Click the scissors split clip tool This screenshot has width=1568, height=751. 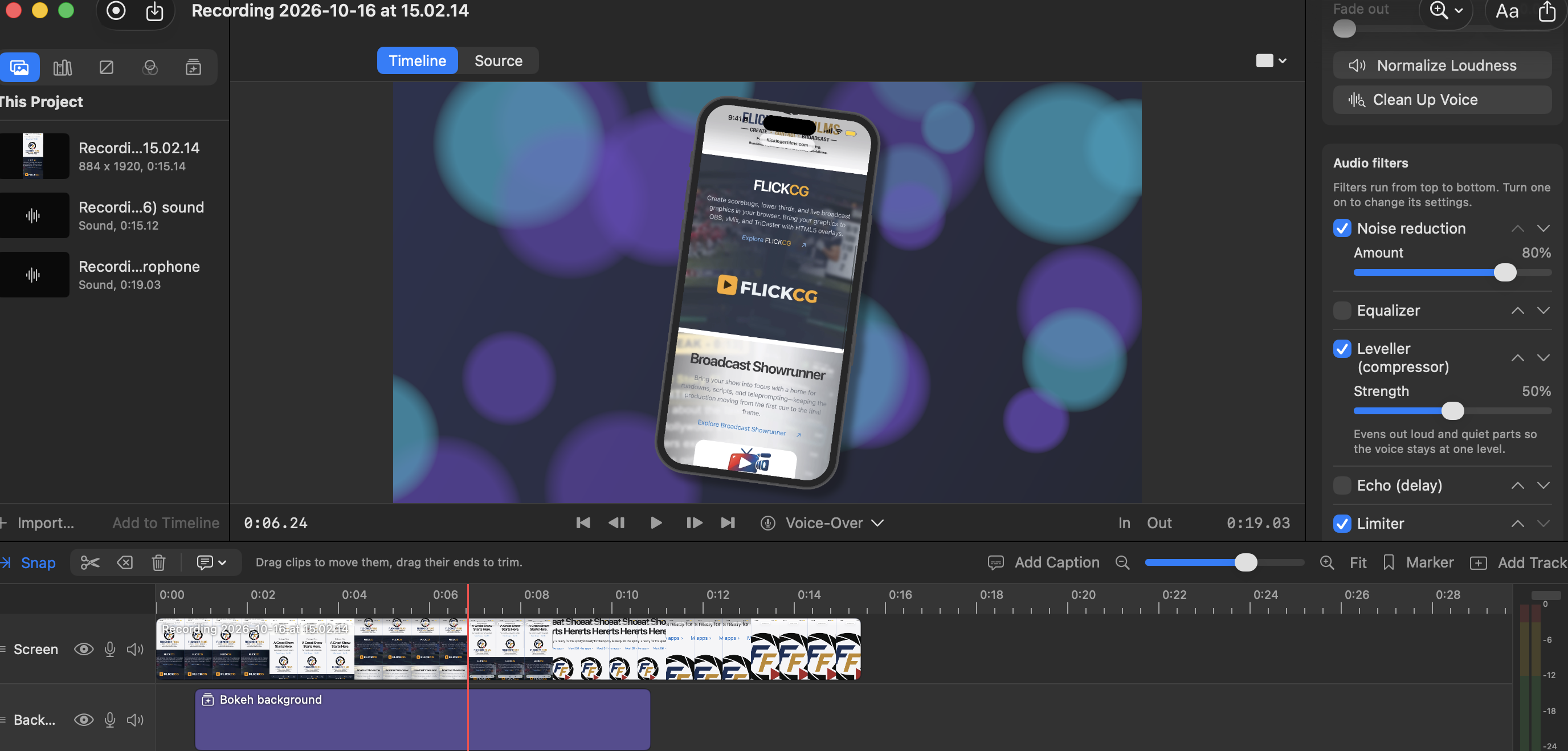(x=89, y=562)
